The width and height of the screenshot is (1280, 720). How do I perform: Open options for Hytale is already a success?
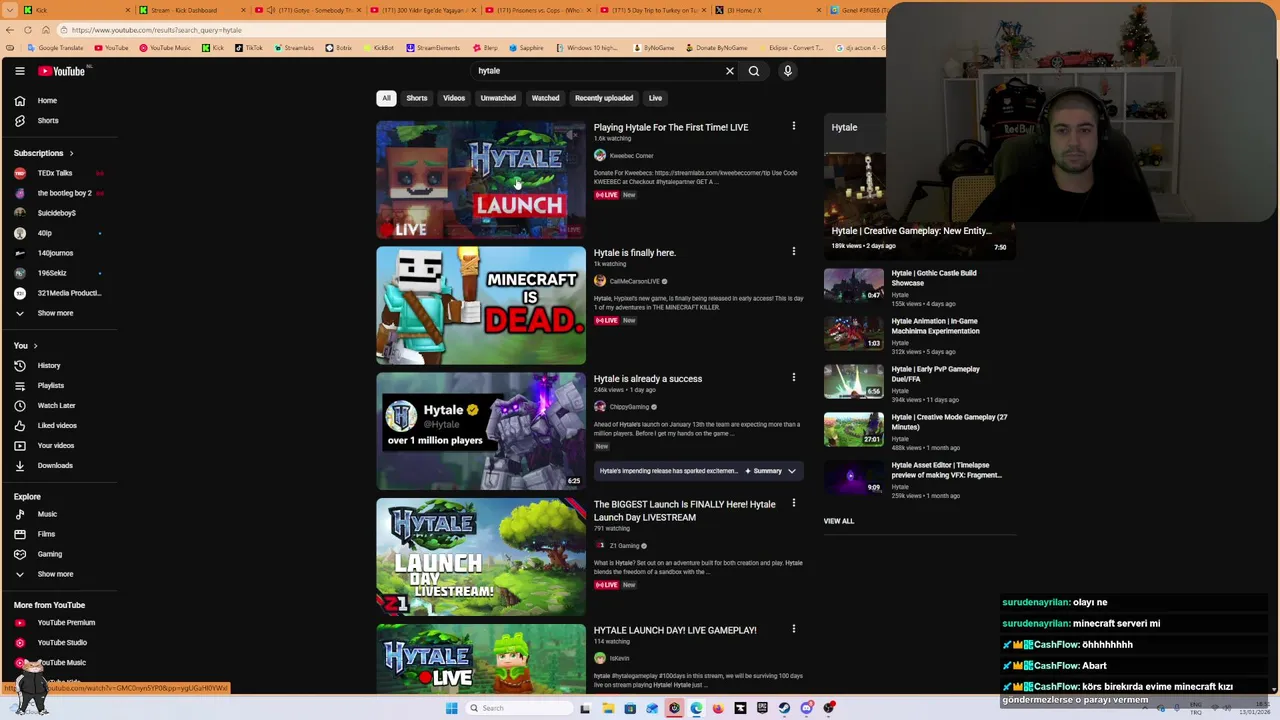coord(794,378)
